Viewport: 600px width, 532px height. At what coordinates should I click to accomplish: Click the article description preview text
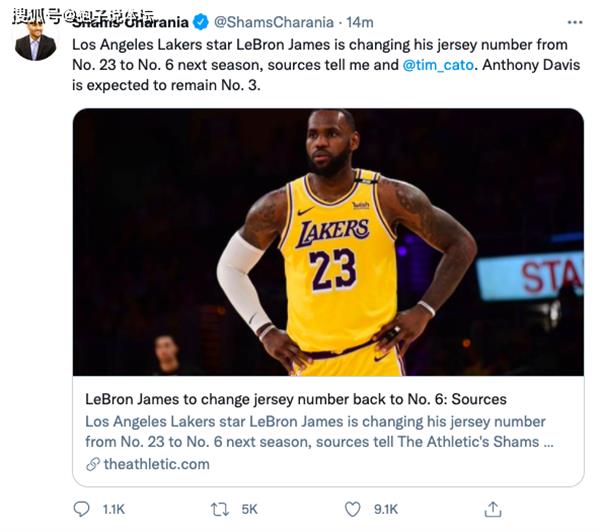[x=319, y=432]
